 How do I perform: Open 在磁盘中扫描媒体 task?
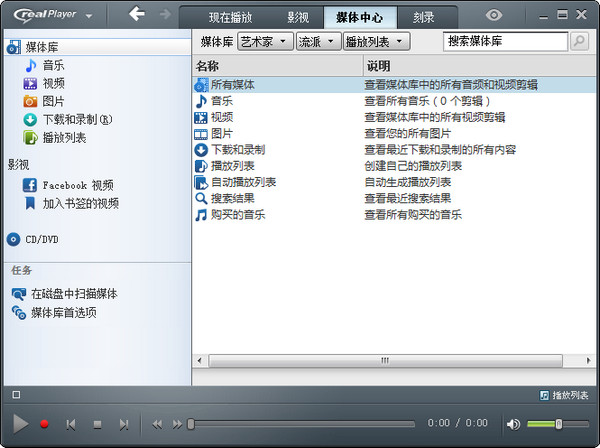click(73, 294)
